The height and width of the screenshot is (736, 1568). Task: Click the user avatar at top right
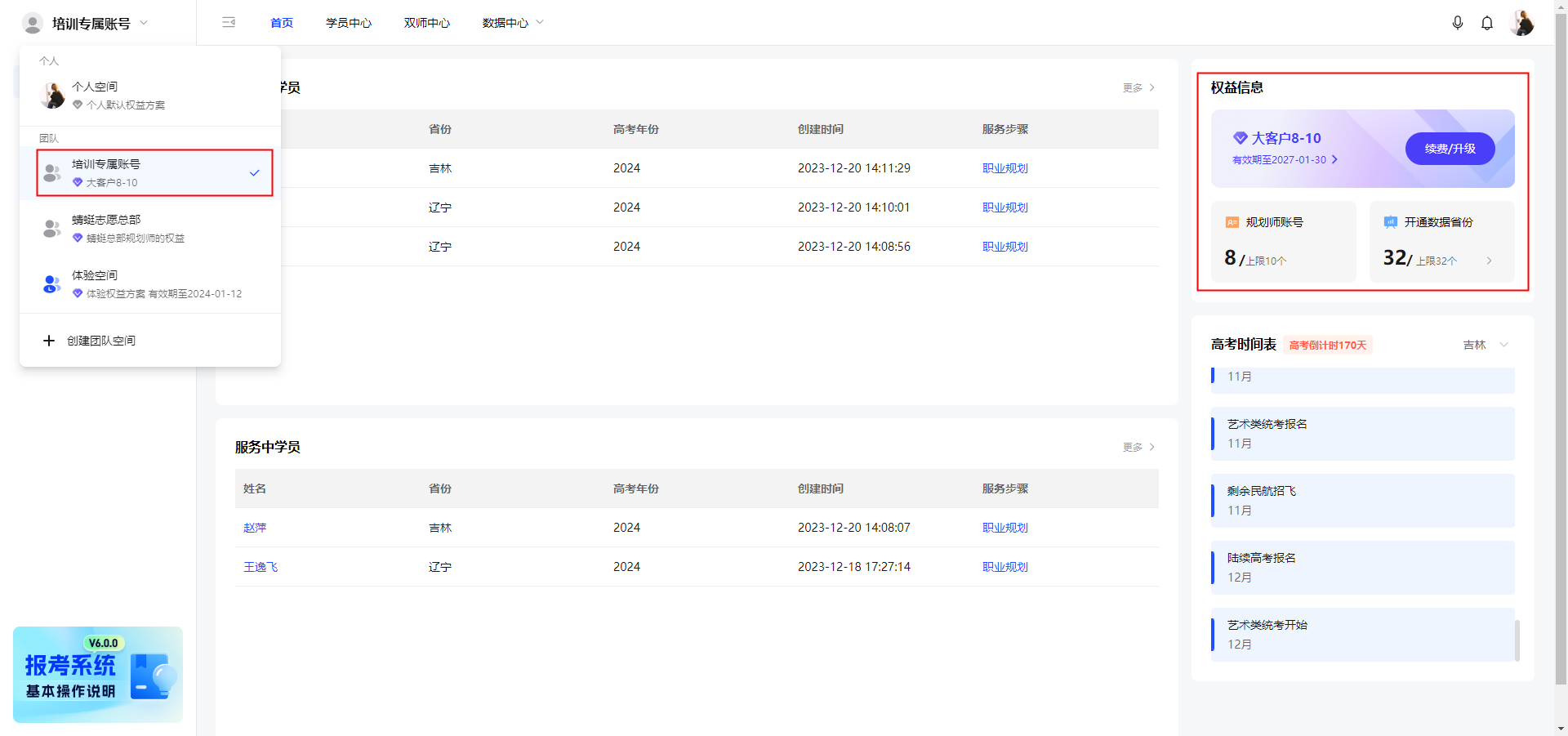click(x=1521, y=23)
